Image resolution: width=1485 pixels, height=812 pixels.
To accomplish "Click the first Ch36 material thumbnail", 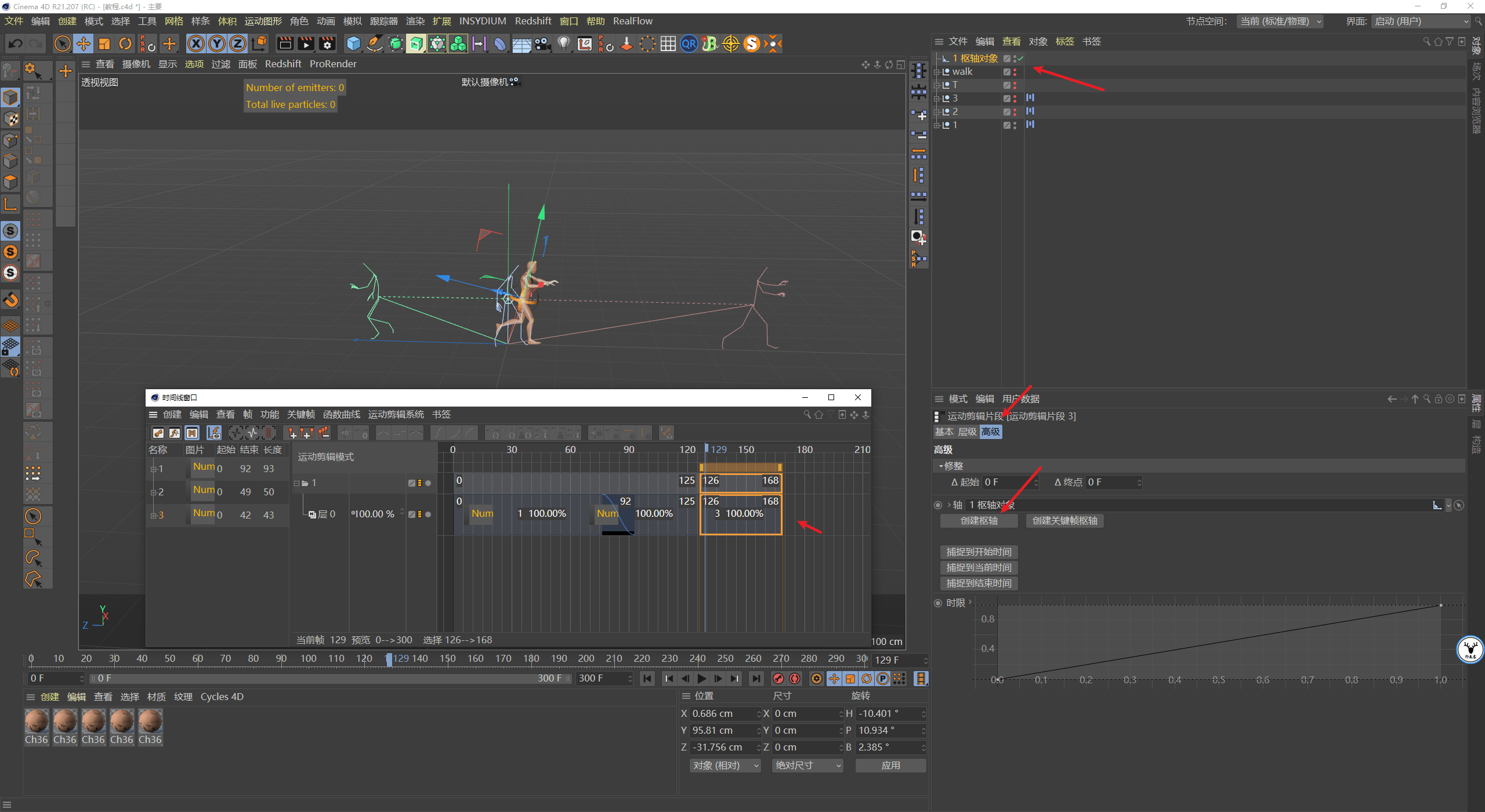I will coord(37,722).
